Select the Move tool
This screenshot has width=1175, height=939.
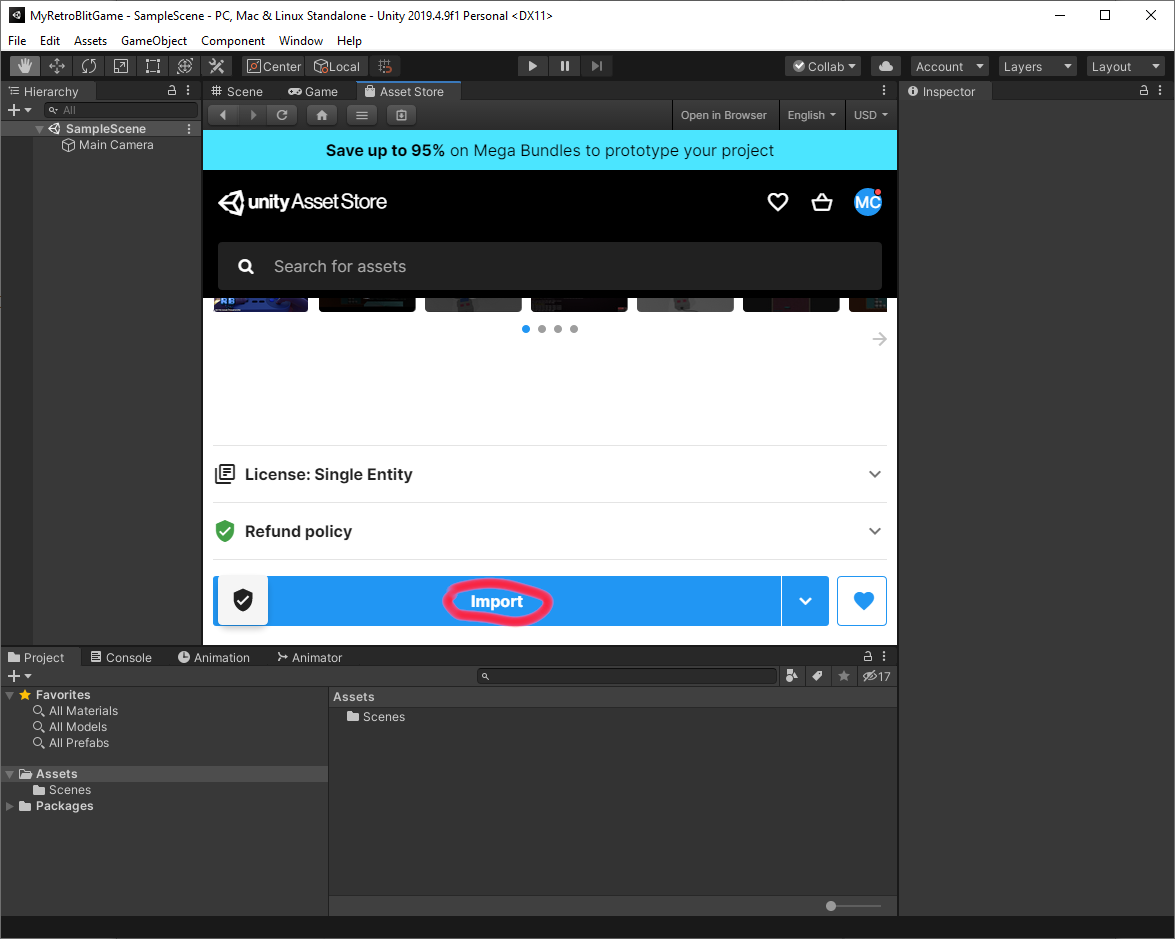(57, 66)
